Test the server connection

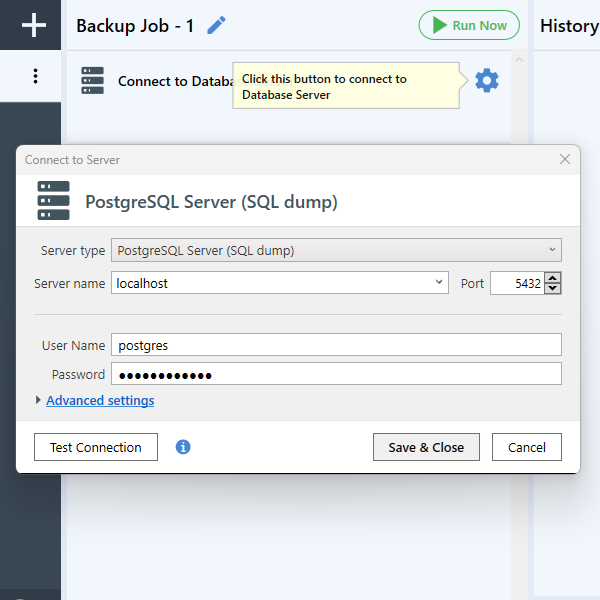96,447
